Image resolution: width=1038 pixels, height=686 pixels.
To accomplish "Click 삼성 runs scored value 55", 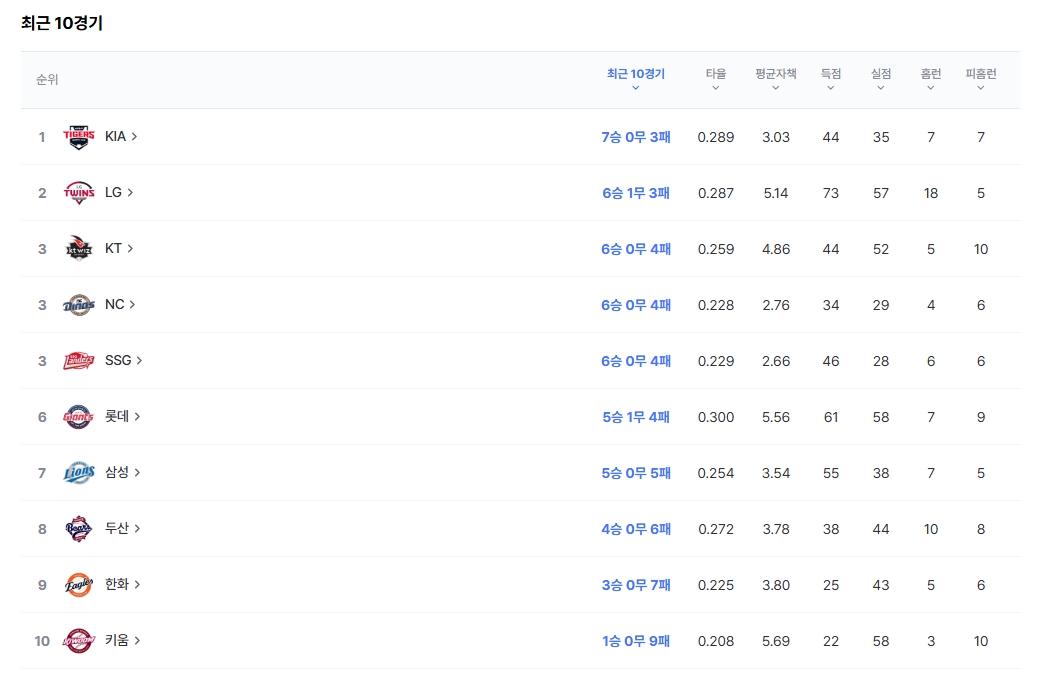I will point(831,473).
